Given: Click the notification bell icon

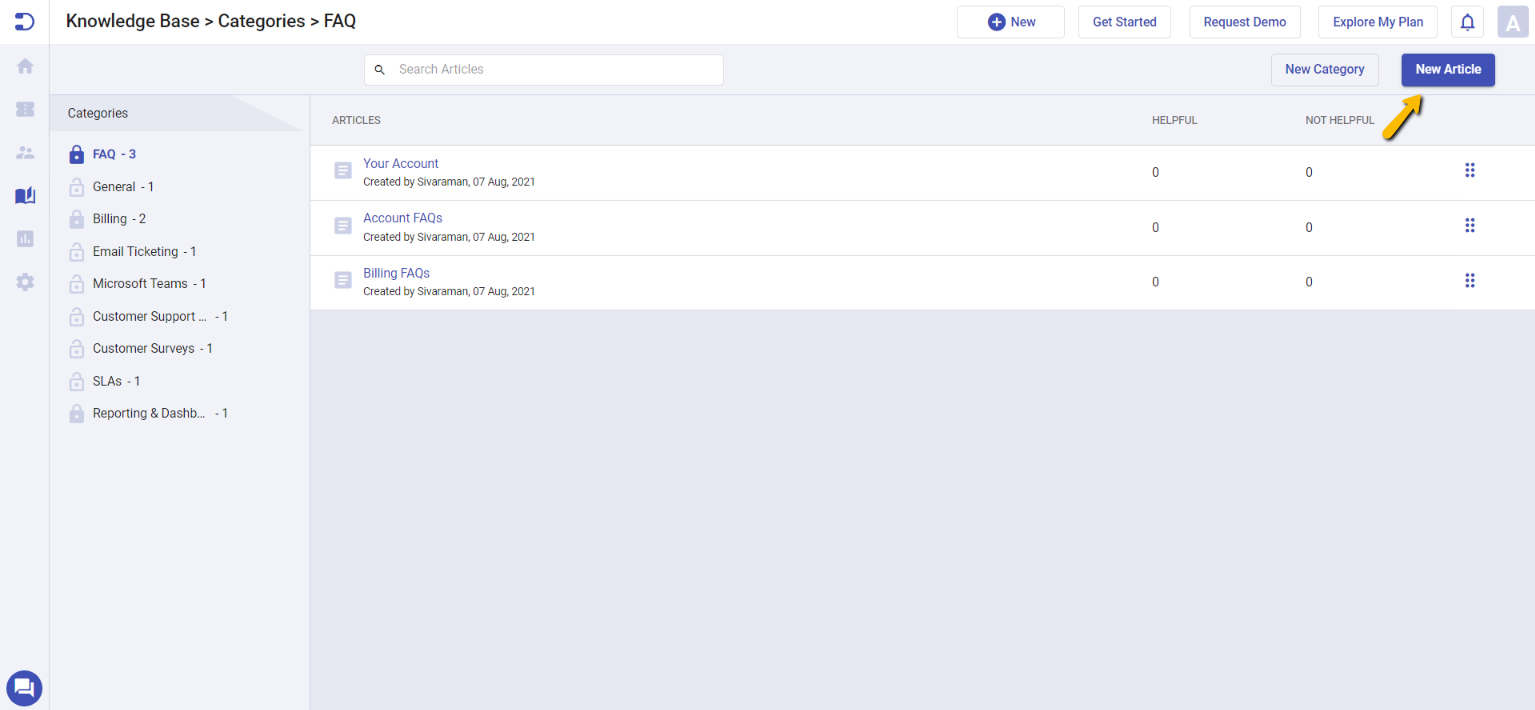Looking at the screenshot, I should [x=1466, y=21].
